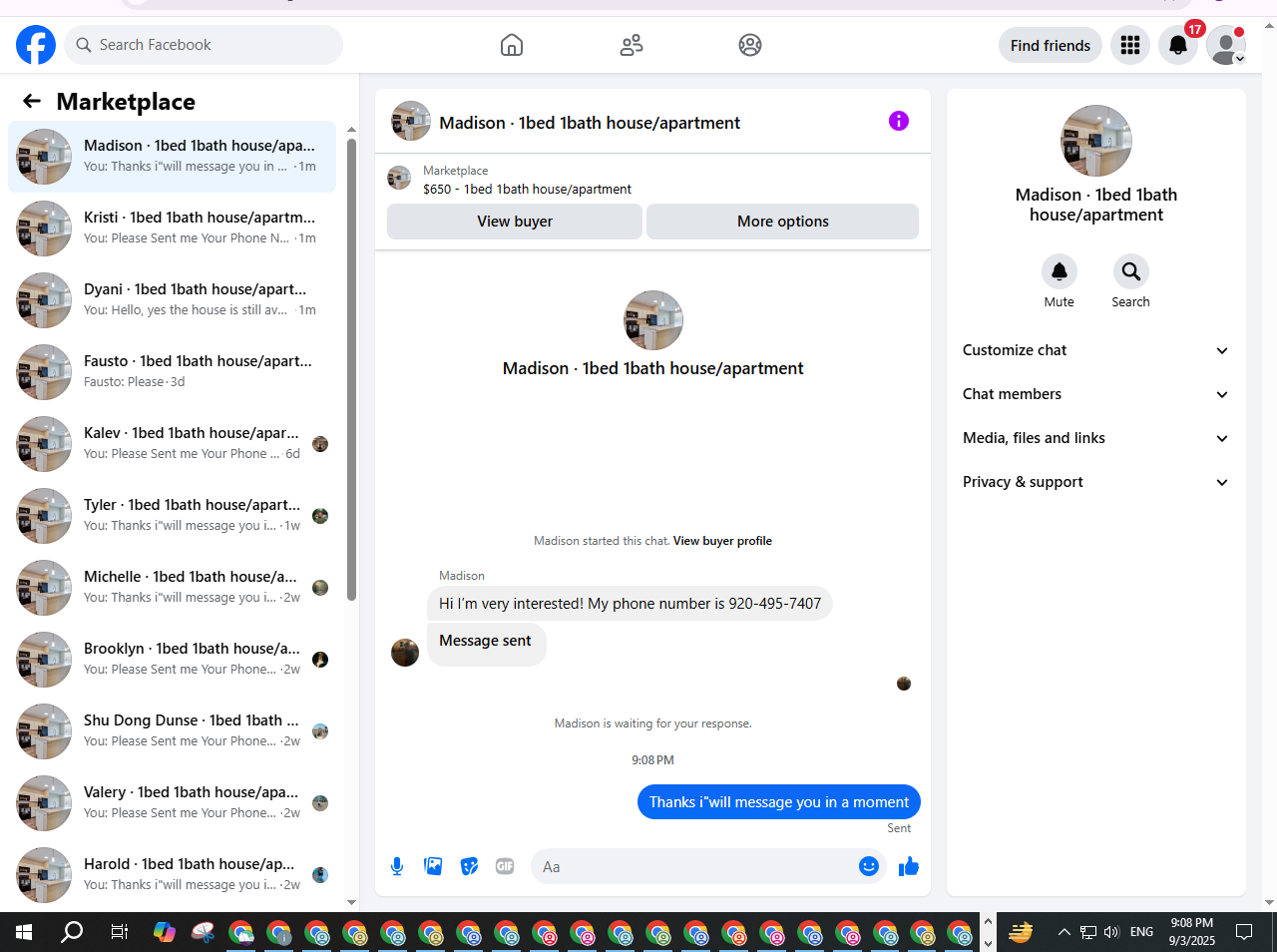Go back using the Marketplace arrow
This screenshot has width=1277, height=952.
pyautogui.click(x=32, y=101)
